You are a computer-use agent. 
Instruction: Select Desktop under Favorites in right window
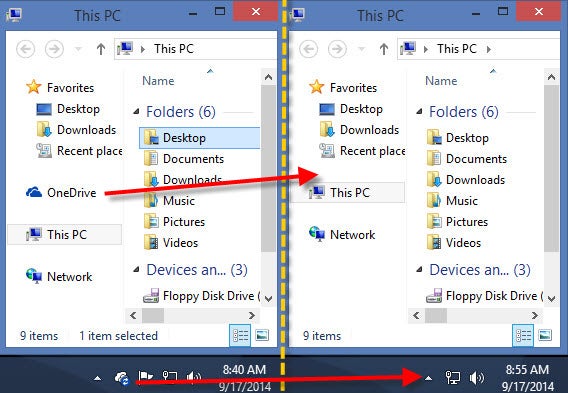351,109
